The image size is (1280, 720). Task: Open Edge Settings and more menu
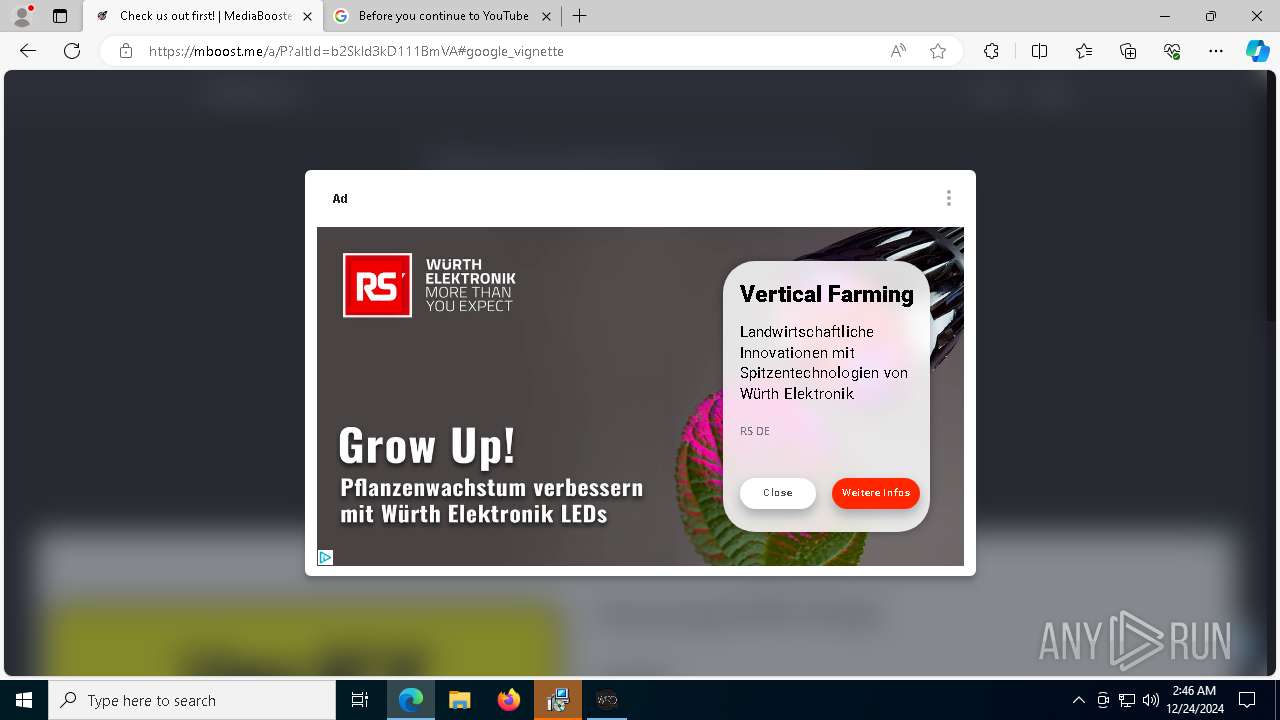pos(1216,51)
